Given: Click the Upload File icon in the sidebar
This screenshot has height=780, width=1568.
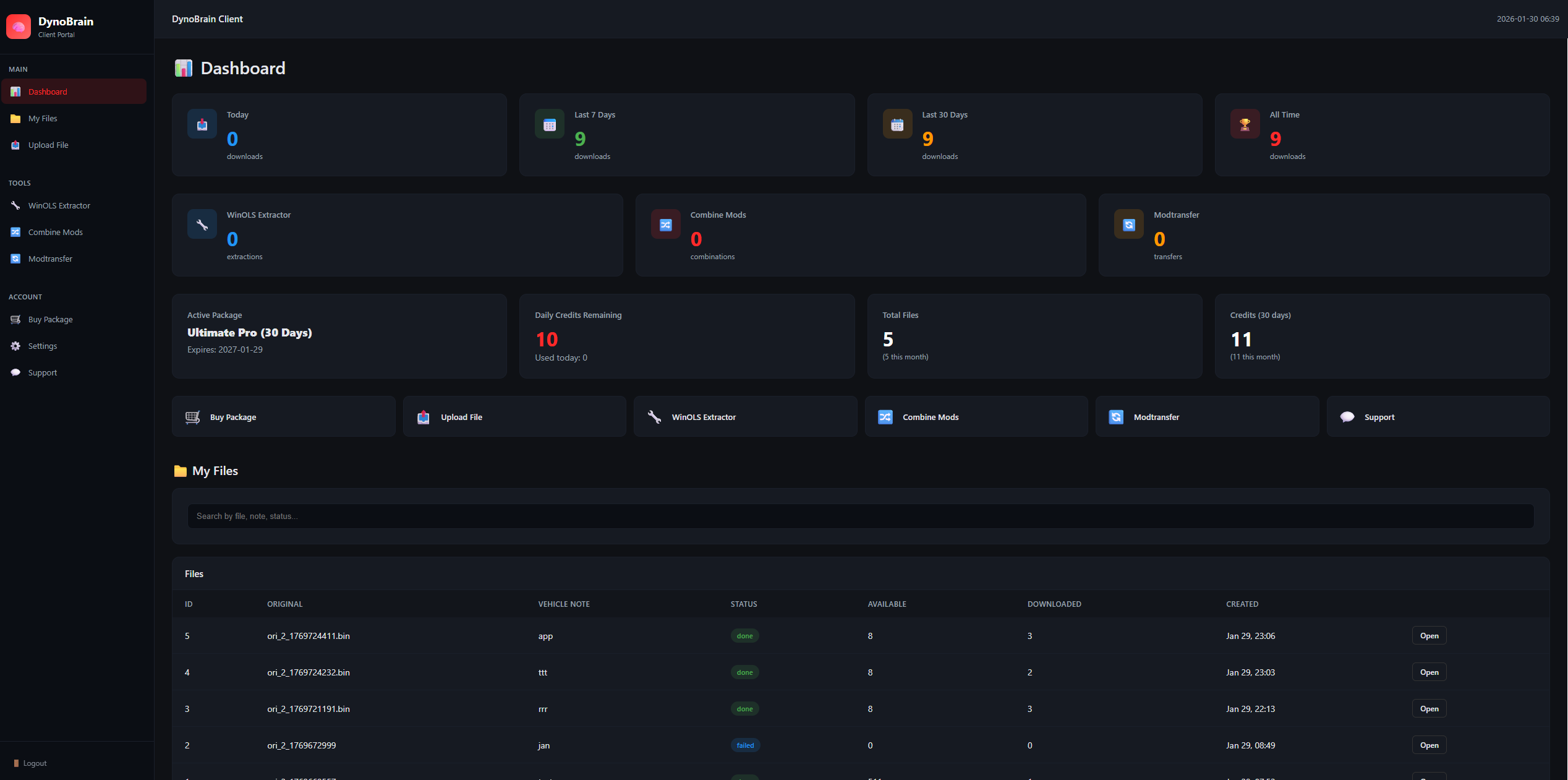Looking at the screenshot, I should click(x=15, y=145).
